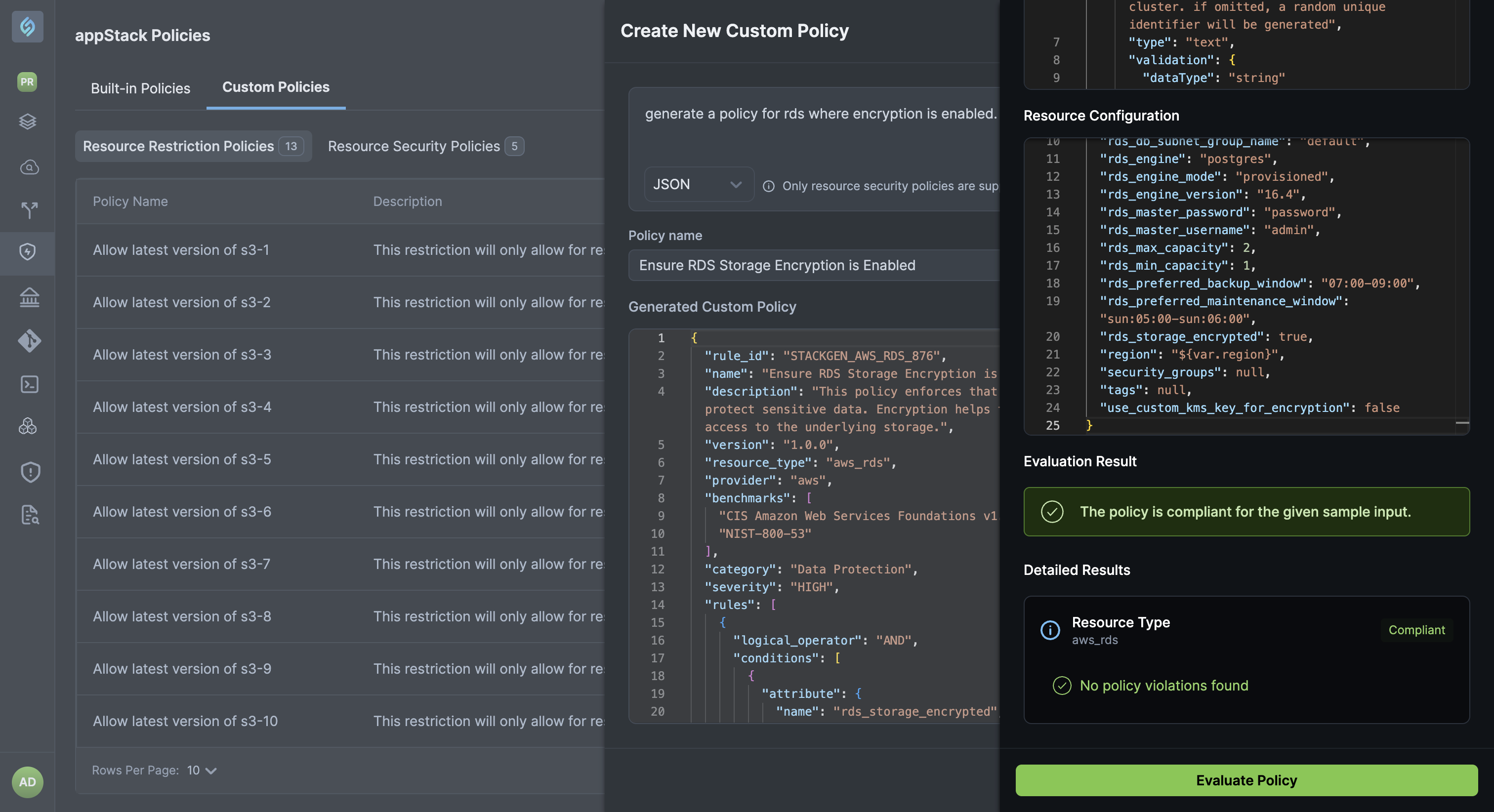Click the shield alert sidebar icon
Screen dimensions: 1494x812
point(30,472)
